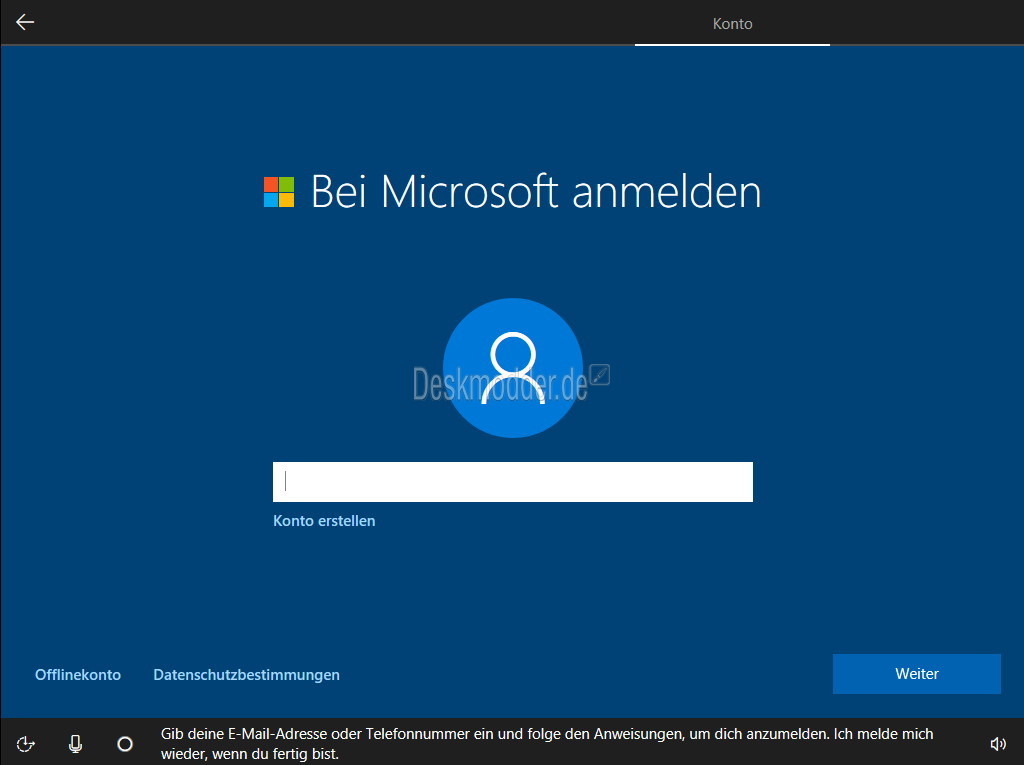Select the user avatar picture
The image size is (1024, 765).
[x=513, y=368]
